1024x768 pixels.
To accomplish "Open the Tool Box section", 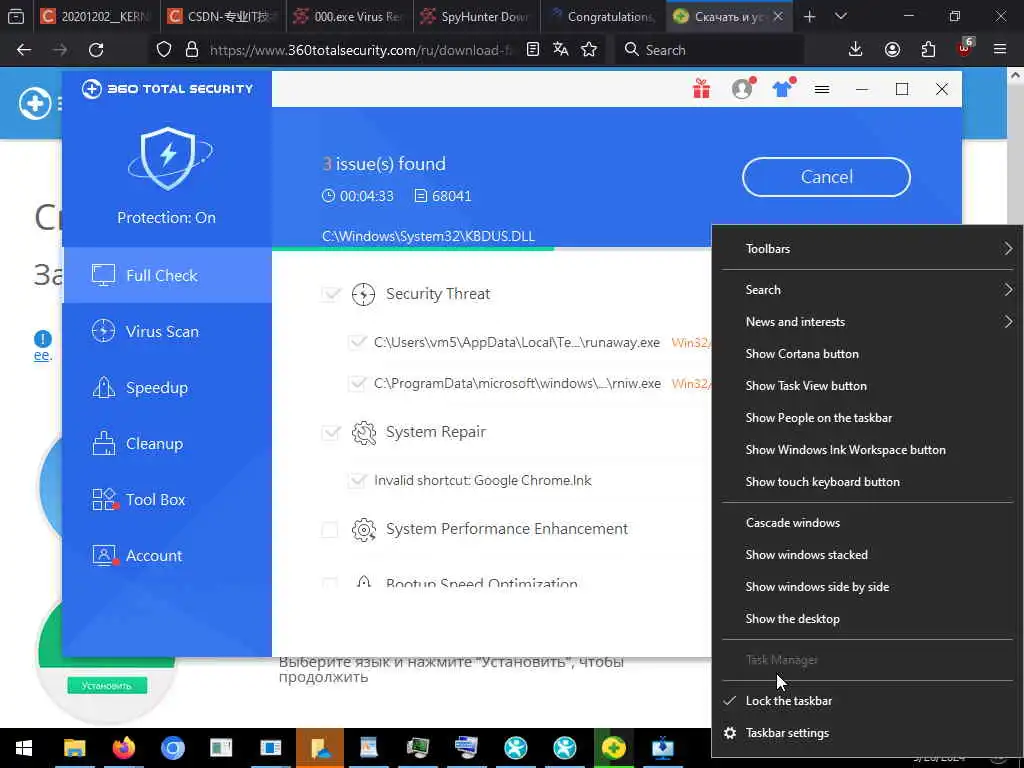I will (167, 500).
